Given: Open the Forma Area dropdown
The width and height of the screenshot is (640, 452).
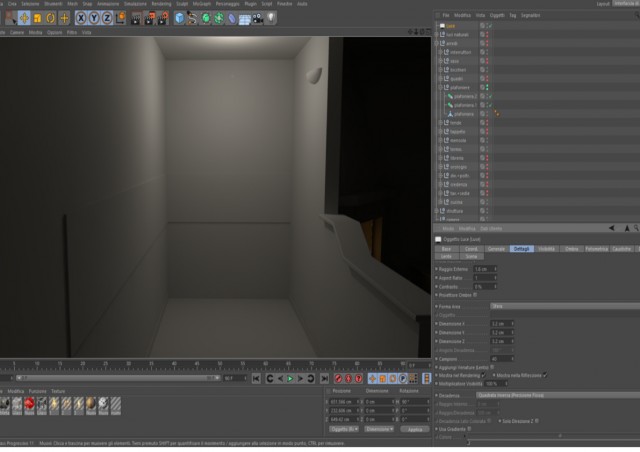Looking at the screenshot, I should (x=564, y=306).
